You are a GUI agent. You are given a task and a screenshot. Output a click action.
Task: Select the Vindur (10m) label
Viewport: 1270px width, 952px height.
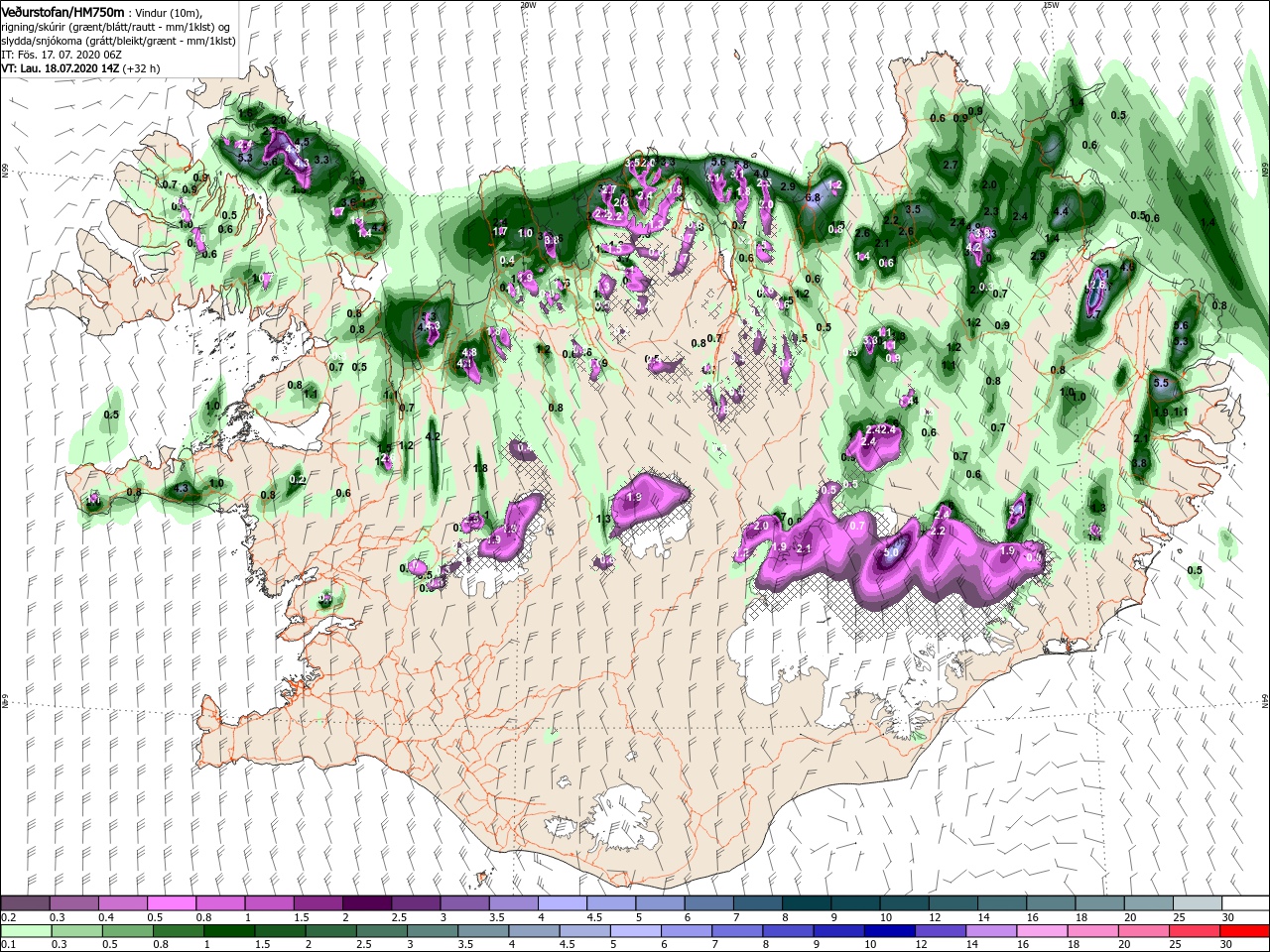click(169, 13)
